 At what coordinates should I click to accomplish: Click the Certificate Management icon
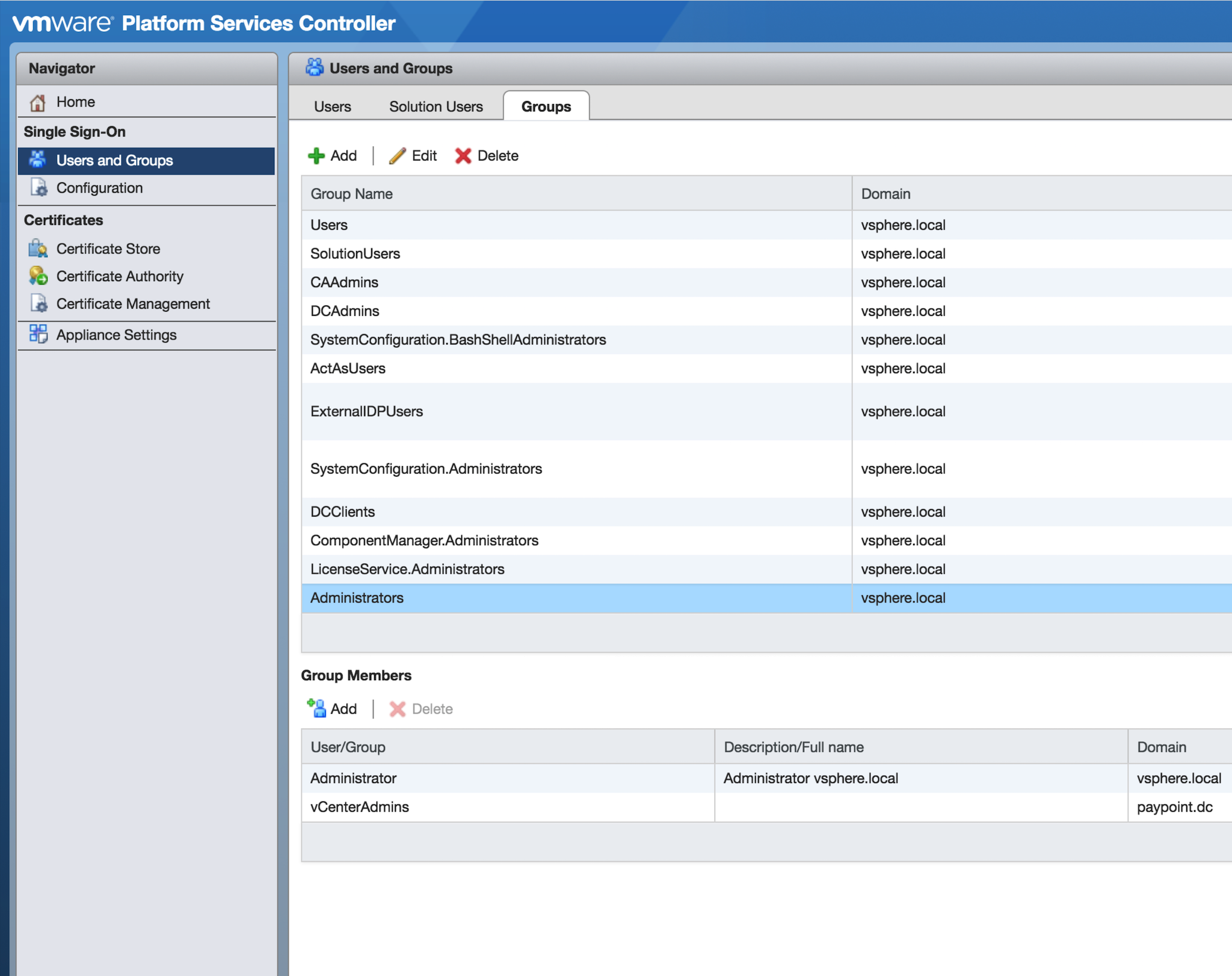pyautogui.click(x=38, y=304)
